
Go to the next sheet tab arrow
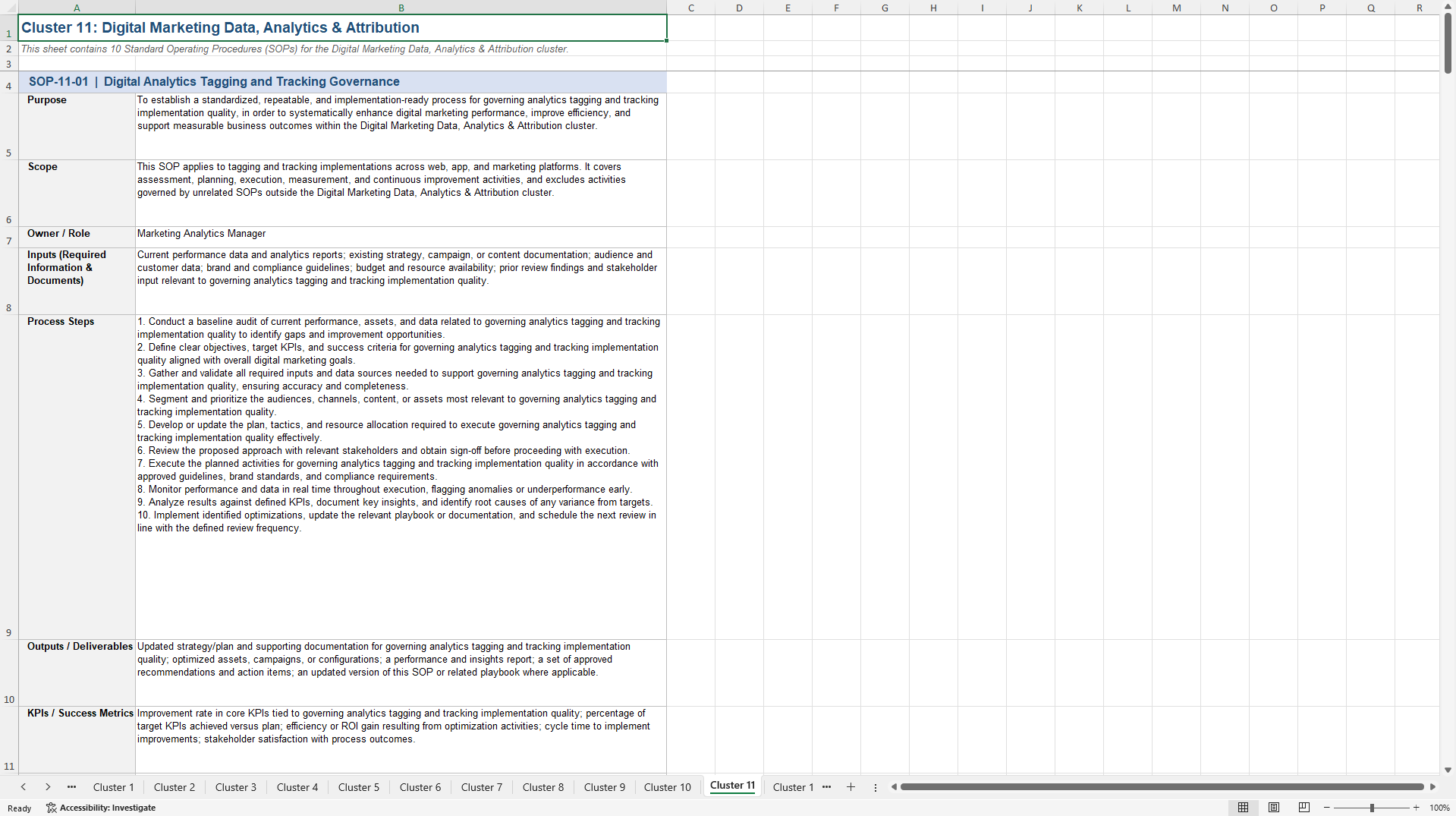point(48,787)
